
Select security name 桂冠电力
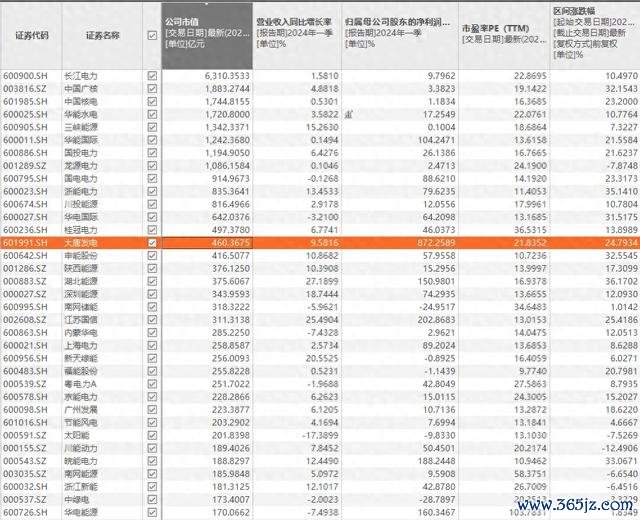(x=81, y=230)
